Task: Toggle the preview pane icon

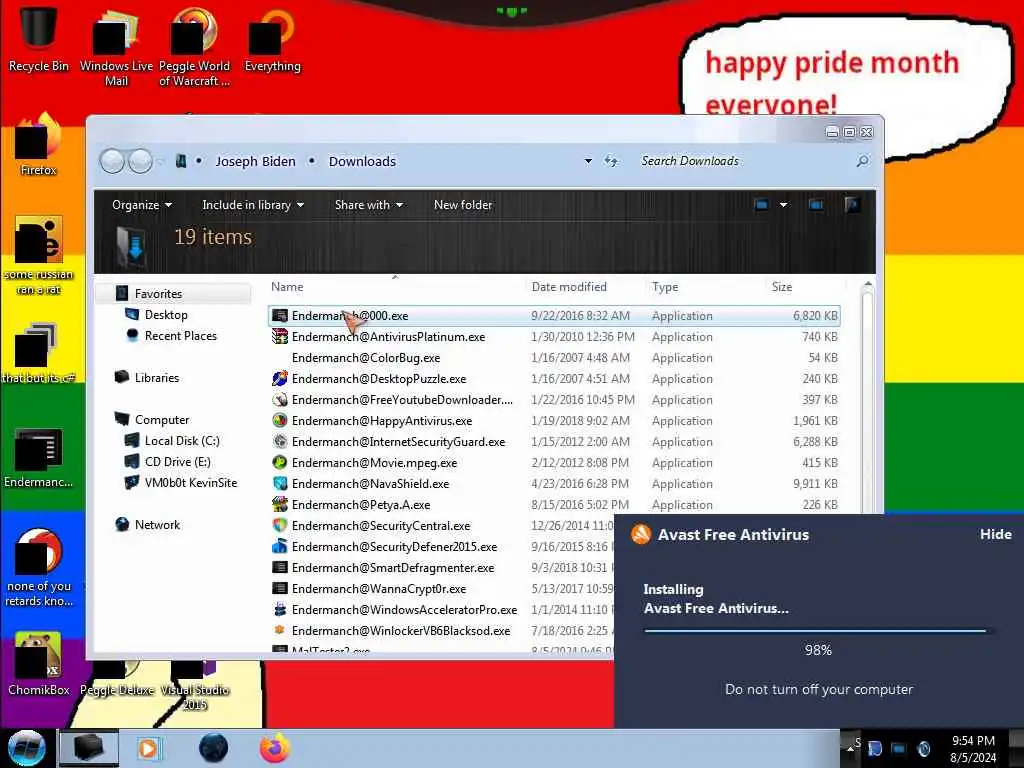Action: pyautogui.click(x=816, y=205)
